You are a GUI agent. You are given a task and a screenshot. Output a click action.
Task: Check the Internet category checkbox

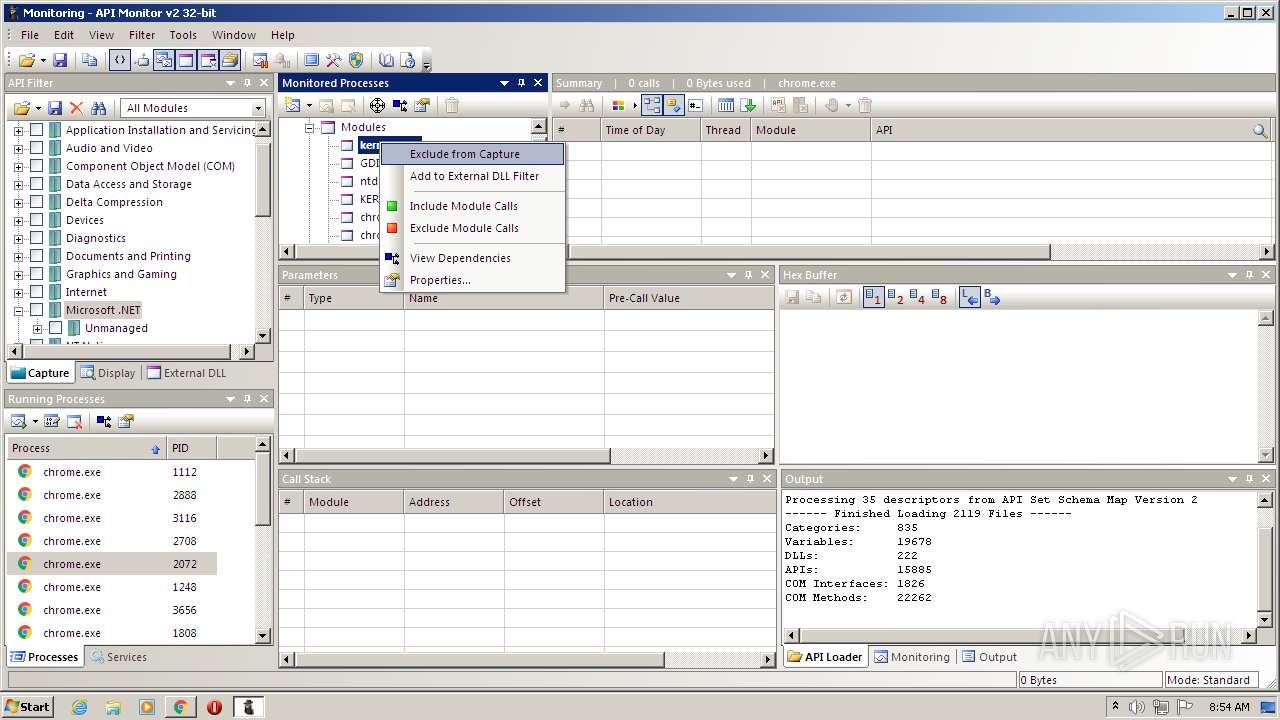(x=36, y=292)
